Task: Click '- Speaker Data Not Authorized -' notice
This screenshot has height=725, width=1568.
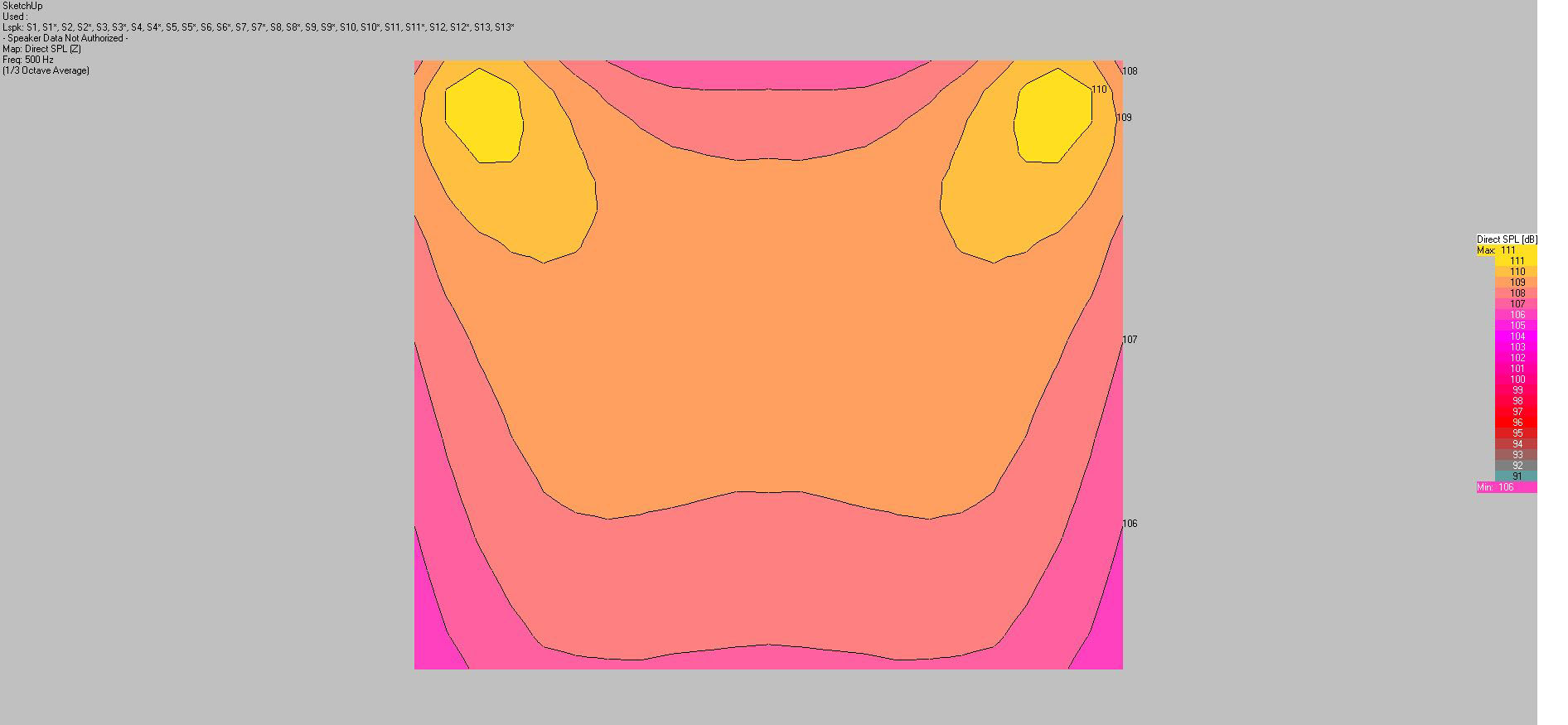Action: click(65, 38)
